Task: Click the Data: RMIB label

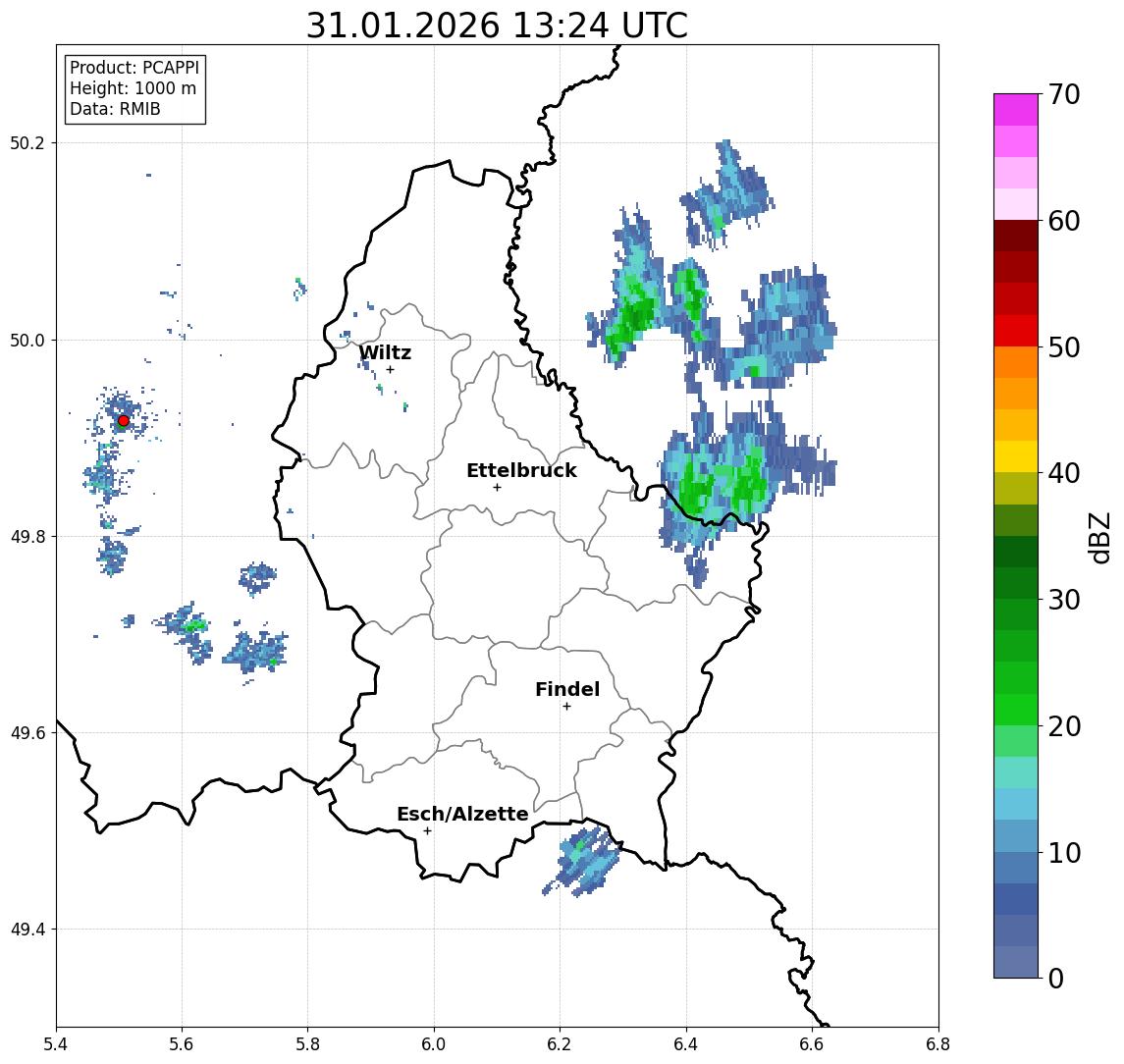Action: [x=115, y=109]
